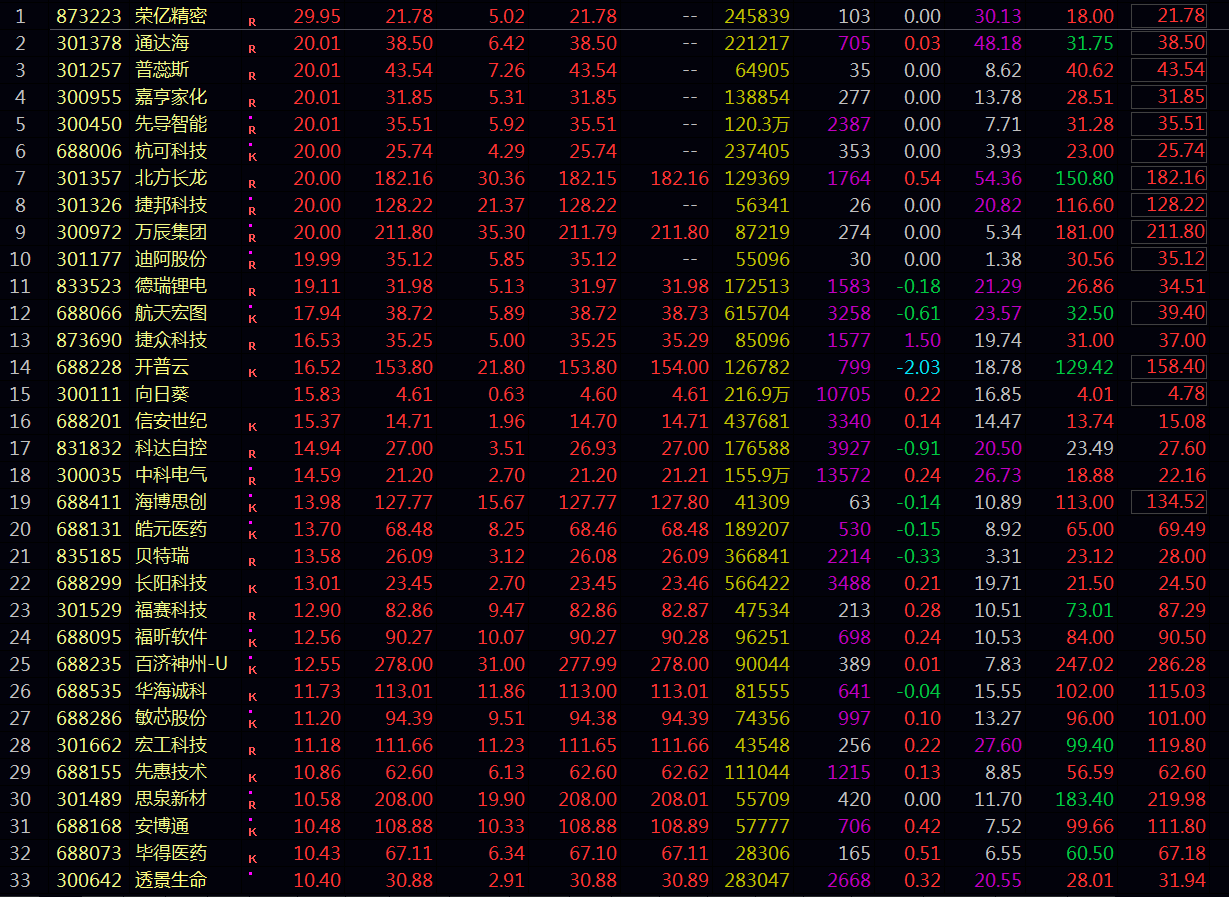The width and height of the screenshot is (1229, 897).
Task: Click volume value 245839
Action: coord(757,16)
